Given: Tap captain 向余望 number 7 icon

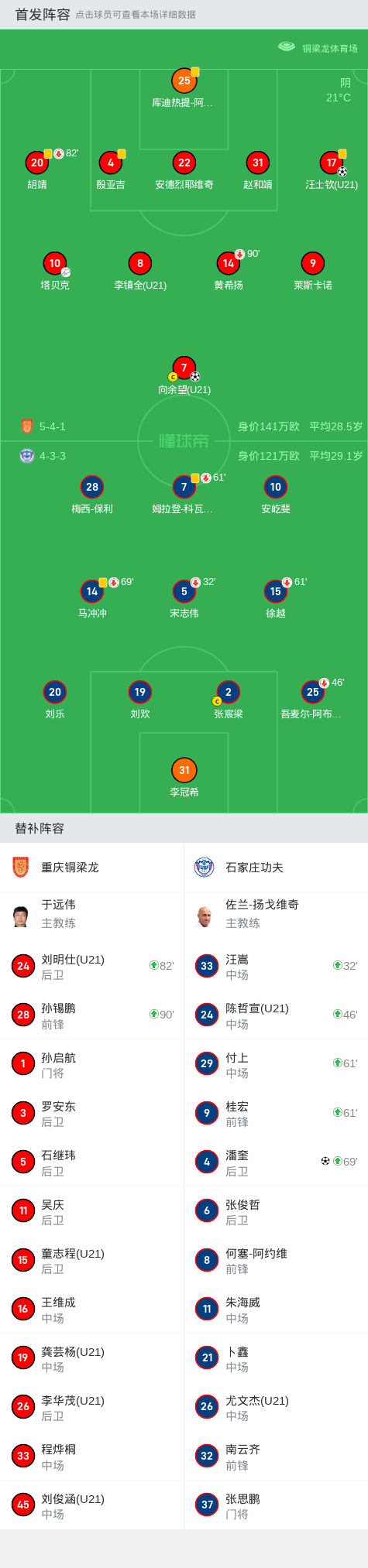Looking at the screenshot, I should coord(184,368).
